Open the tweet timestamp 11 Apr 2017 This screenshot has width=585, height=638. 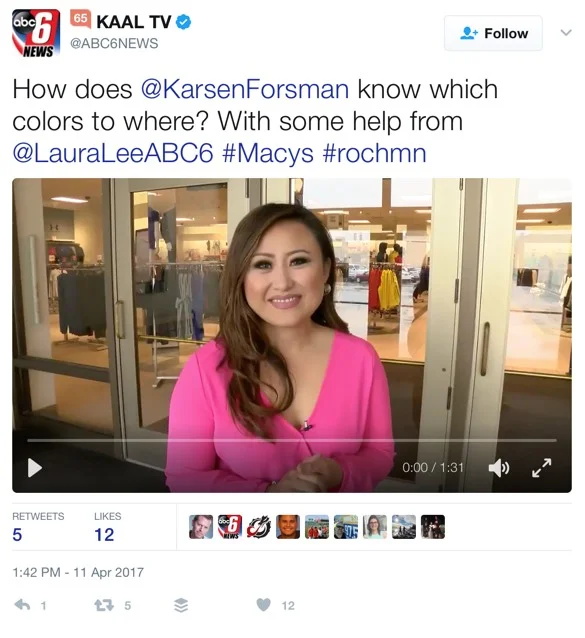coord(78,572)
